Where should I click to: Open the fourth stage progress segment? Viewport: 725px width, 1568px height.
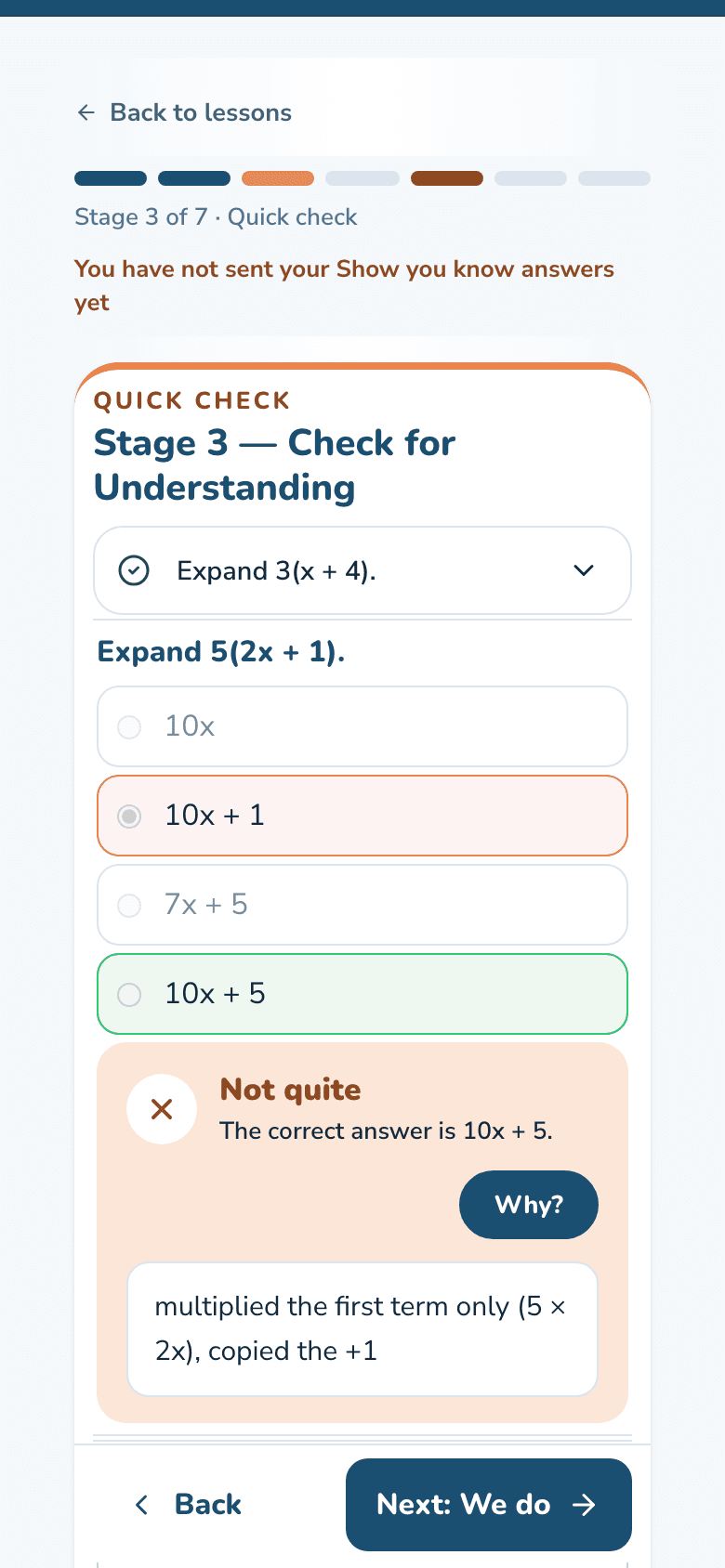tap(362, 178)
